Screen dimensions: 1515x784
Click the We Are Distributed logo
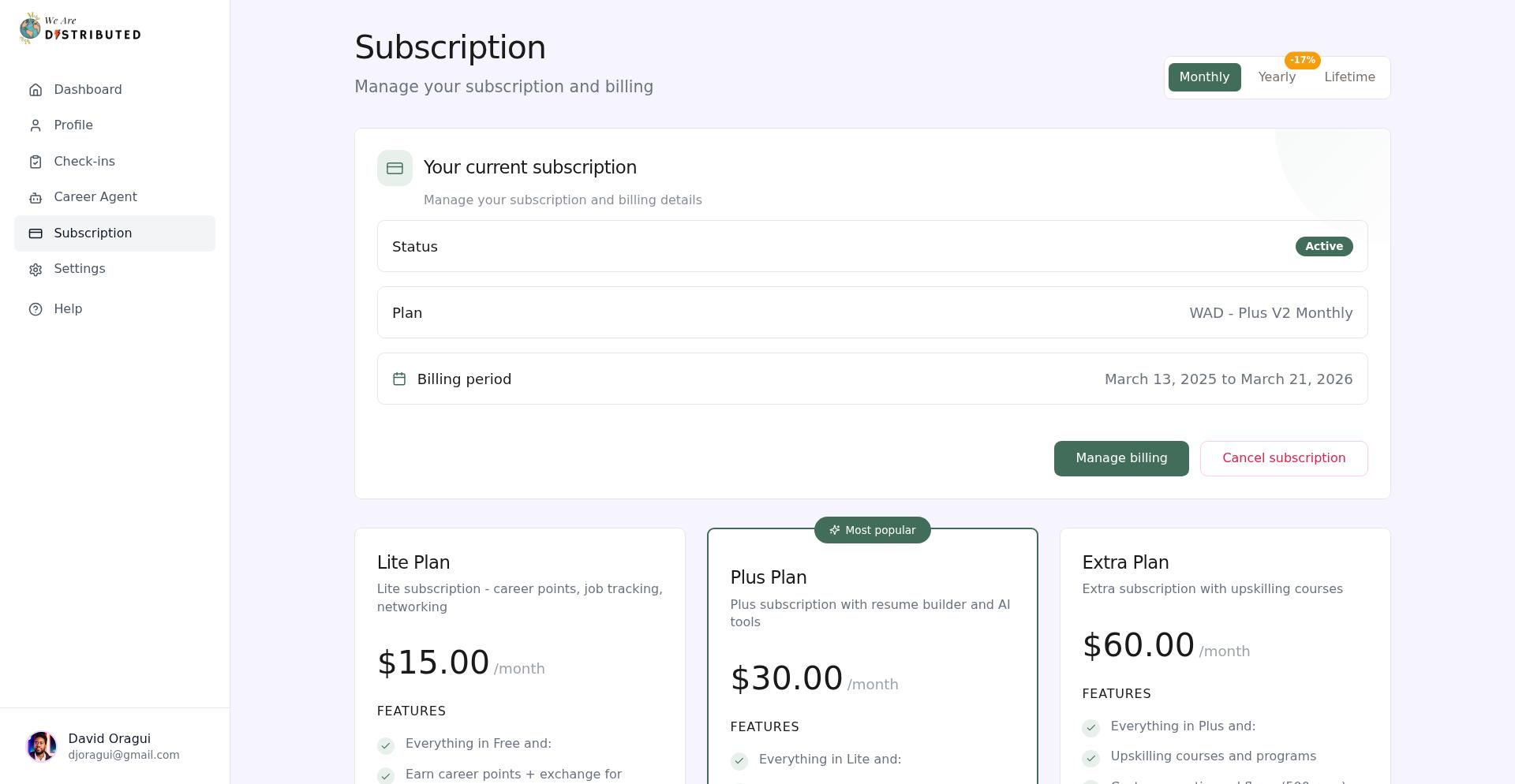(x=79, y=28)
